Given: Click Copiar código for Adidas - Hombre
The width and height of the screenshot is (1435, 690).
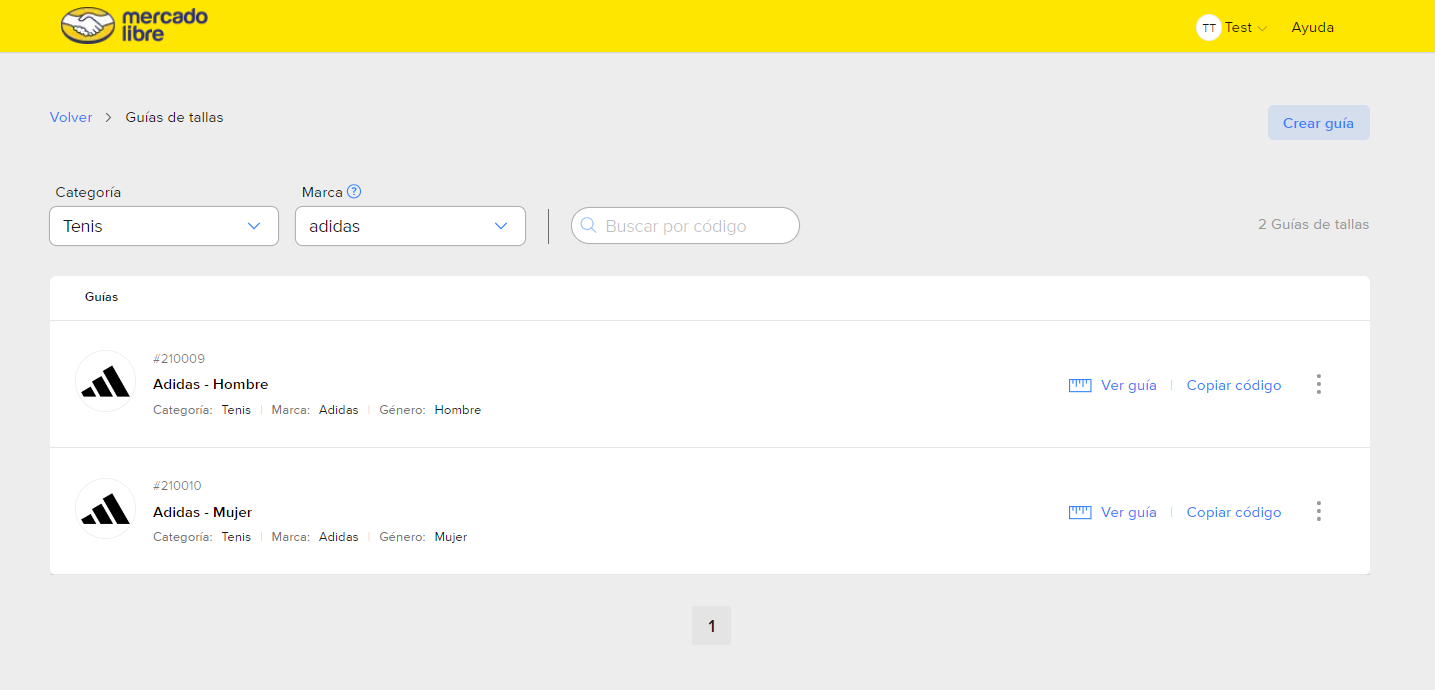Looking at the screenshot, I should 1234,385.
